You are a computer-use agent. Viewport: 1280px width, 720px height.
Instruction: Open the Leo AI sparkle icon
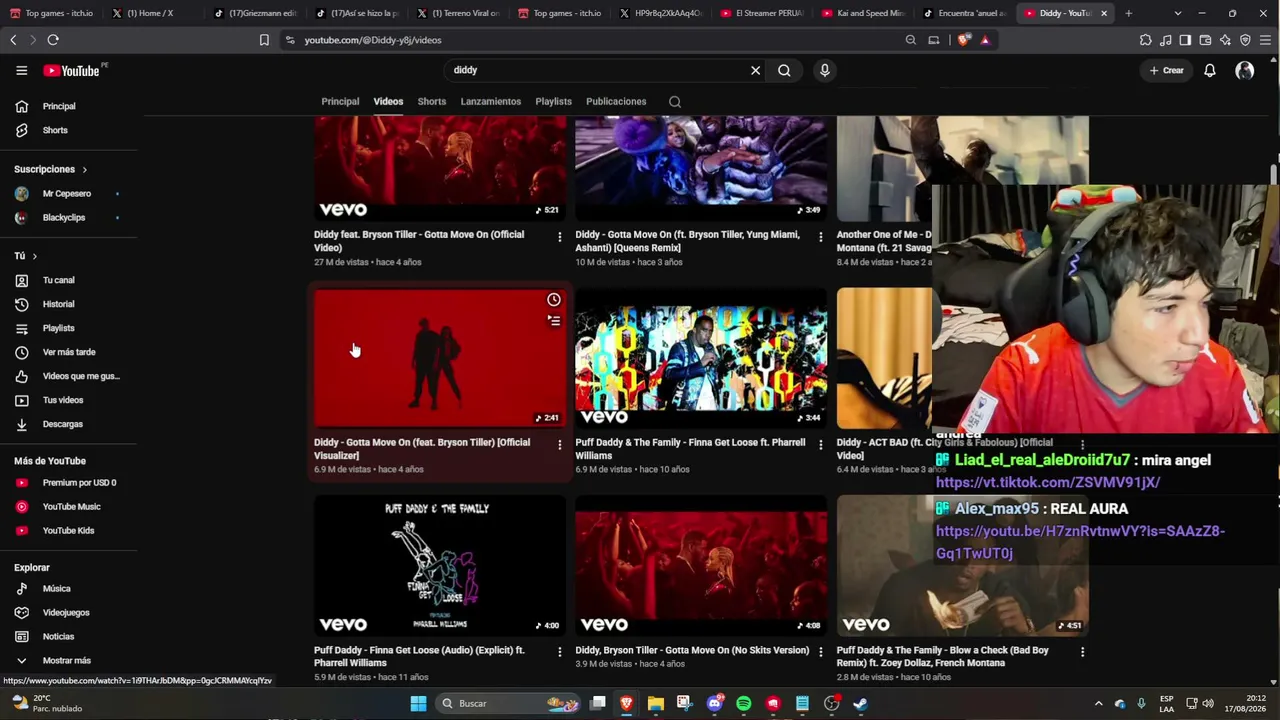(1225, 40)
